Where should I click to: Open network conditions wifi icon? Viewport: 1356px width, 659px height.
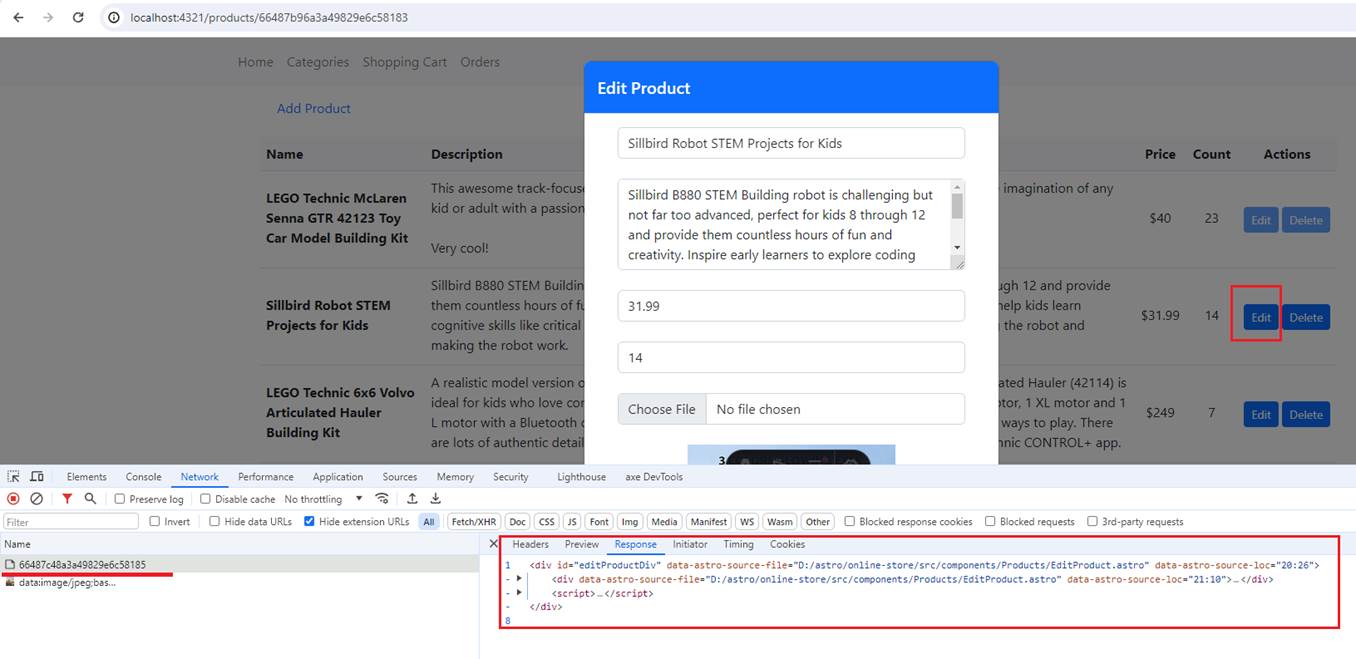(382, 499)
